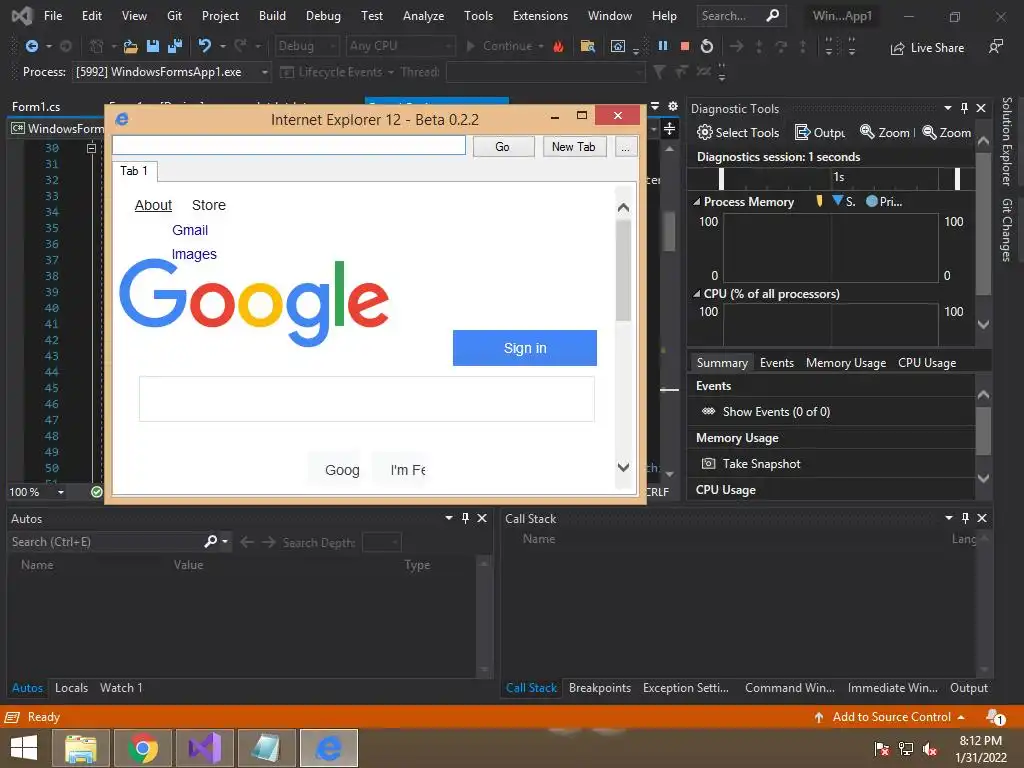Click the blue Sign in button

[524, 347]
